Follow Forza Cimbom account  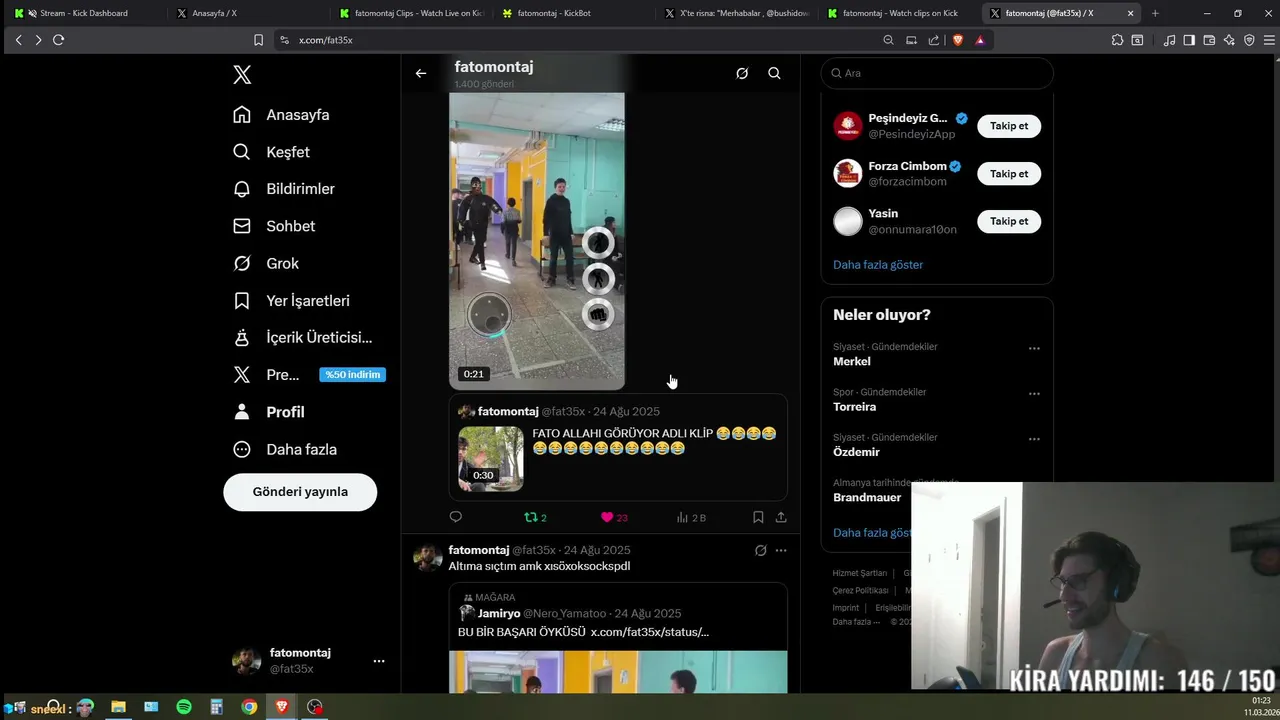pyautogui.click(x=1009, y=174)
